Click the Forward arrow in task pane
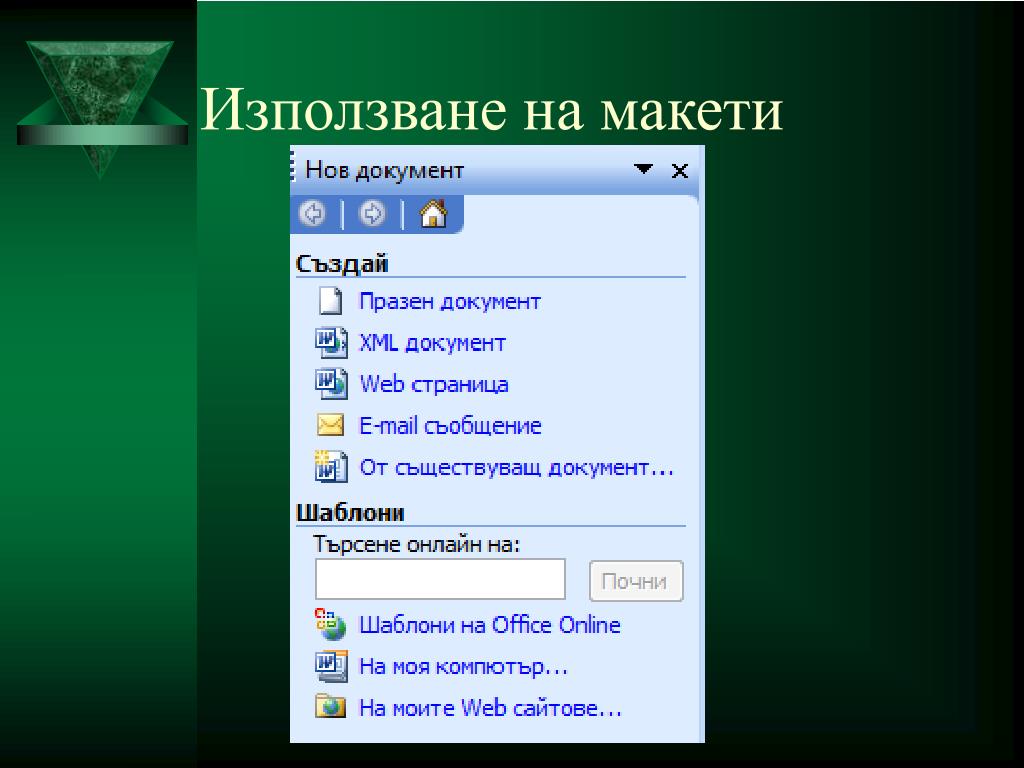 pos(372,214)
